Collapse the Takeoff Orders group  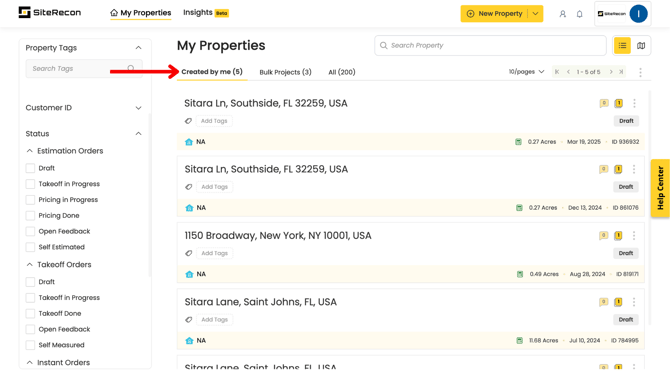pos(29,264)
